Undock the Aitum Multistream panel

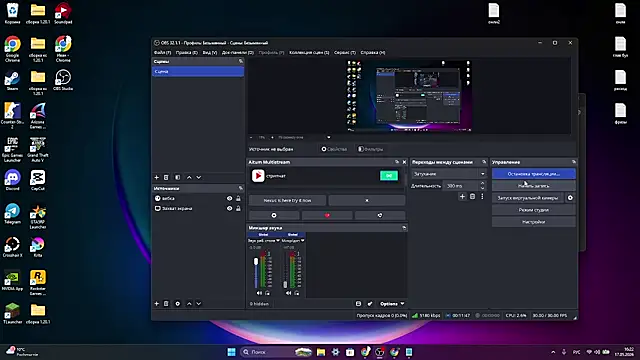pos(397,162)
